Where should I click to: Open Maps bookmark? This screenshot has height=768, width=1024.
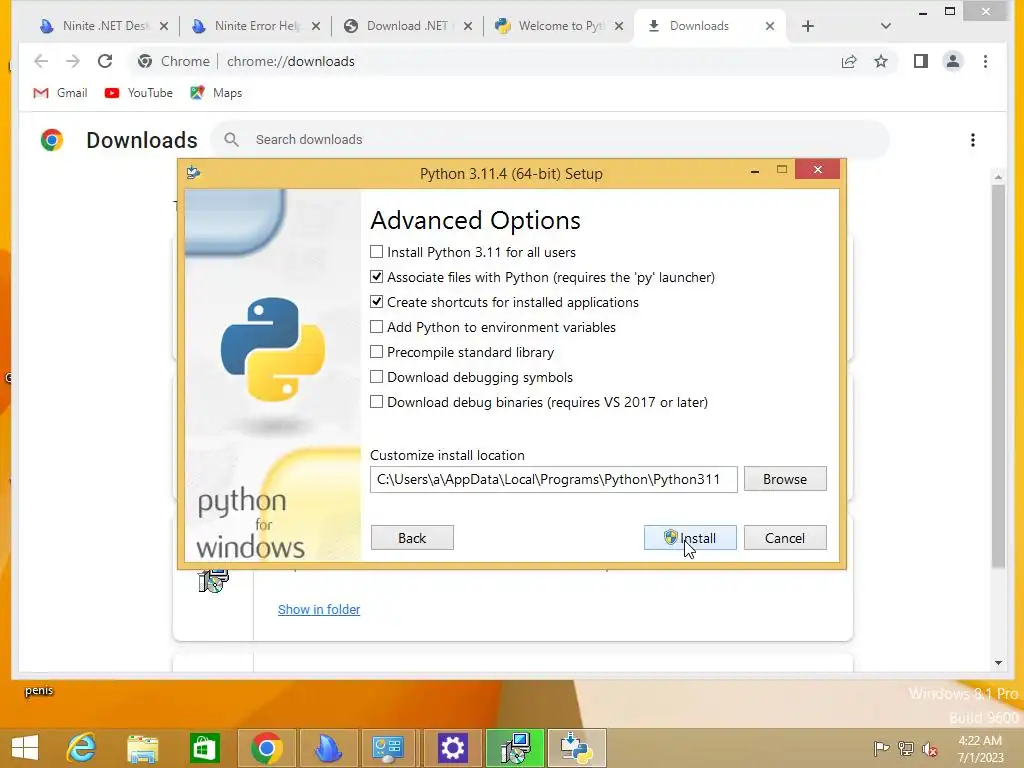216,93
